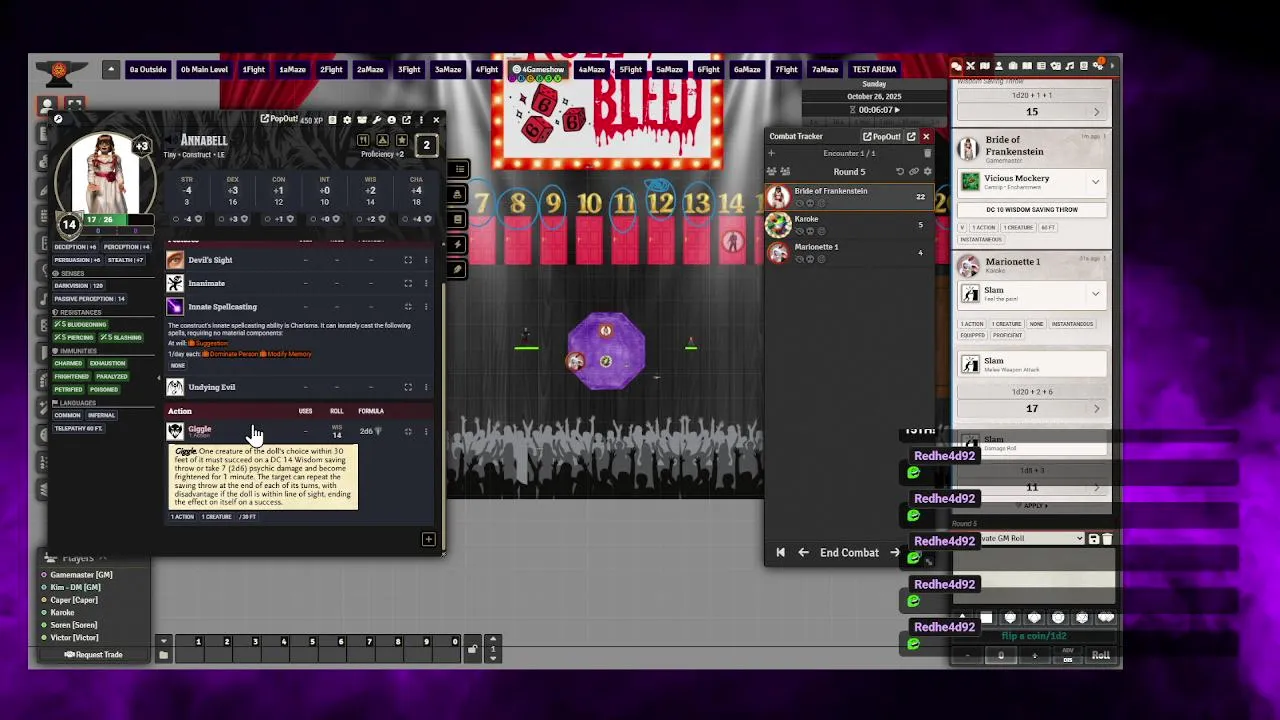The image size is (1280, 720).
Task: Expand the roll result 15 details
Action: (x=1096, y=112)
